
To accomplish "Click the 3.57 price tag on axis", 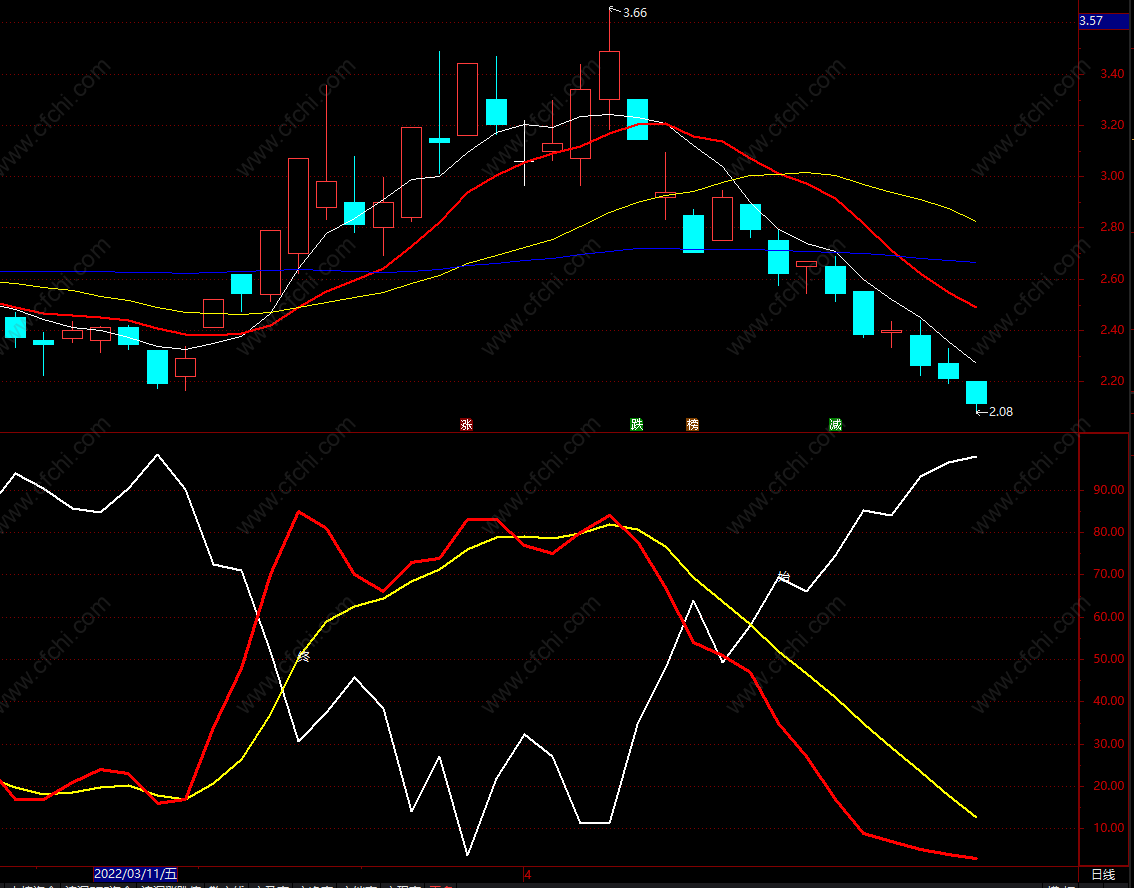I will coord(1104,21).
